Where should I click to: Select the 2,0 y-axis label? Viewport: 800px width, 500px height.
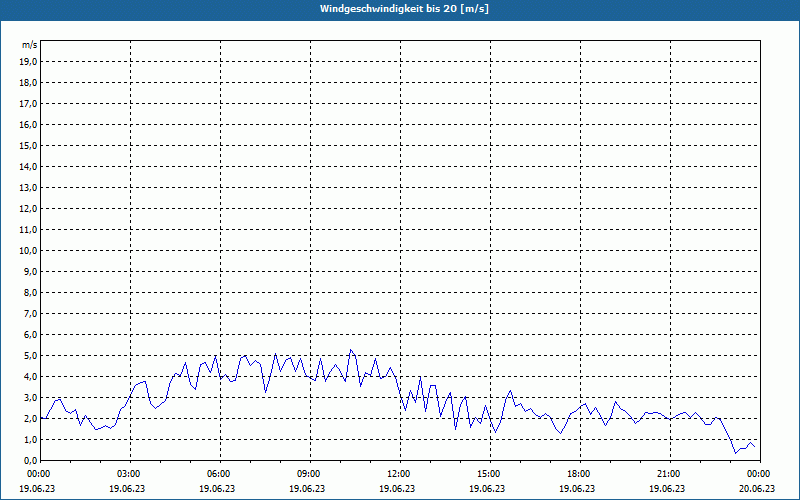[x=31, y=418]
